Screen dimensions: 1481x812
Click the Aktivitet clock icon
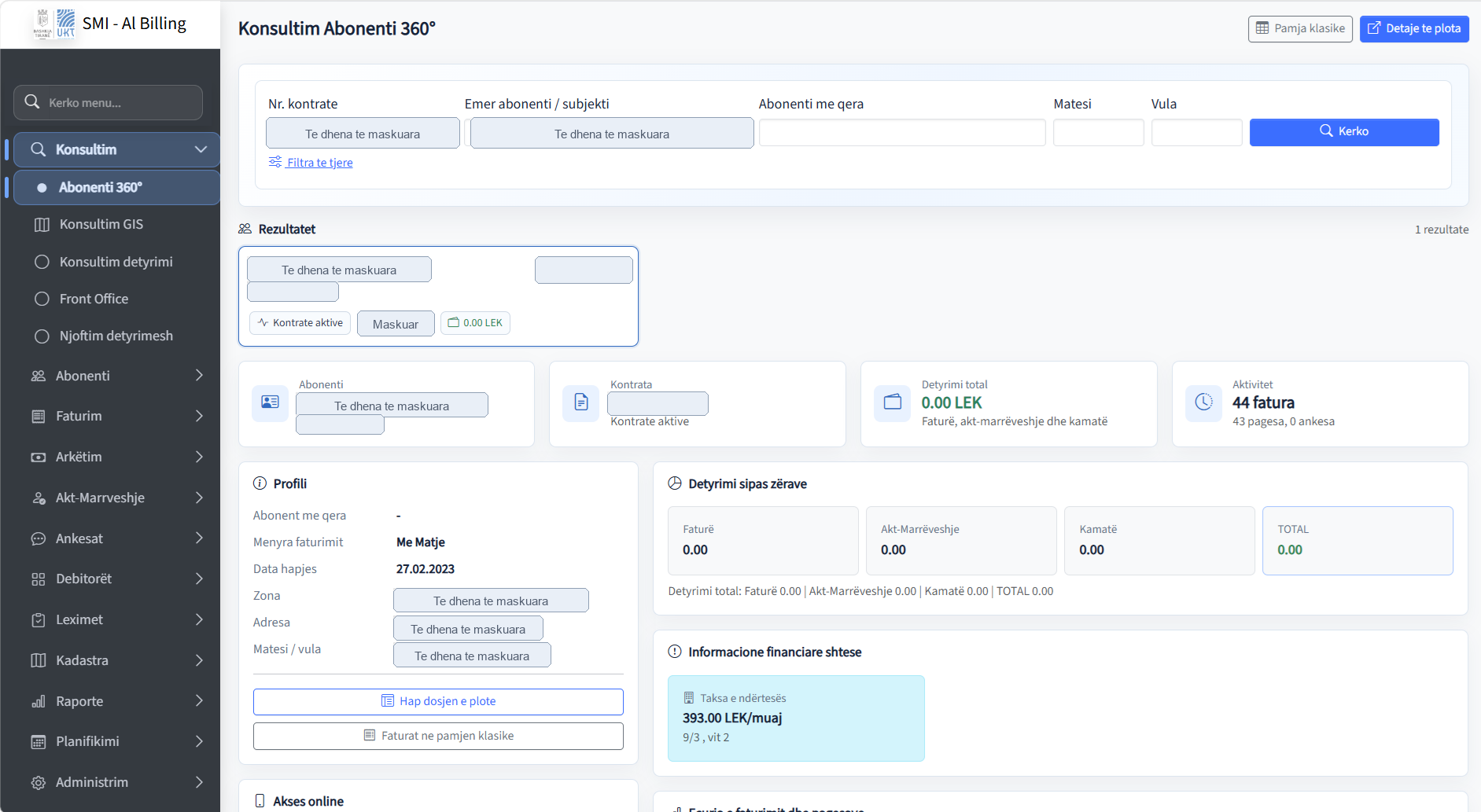(1204, 402)
